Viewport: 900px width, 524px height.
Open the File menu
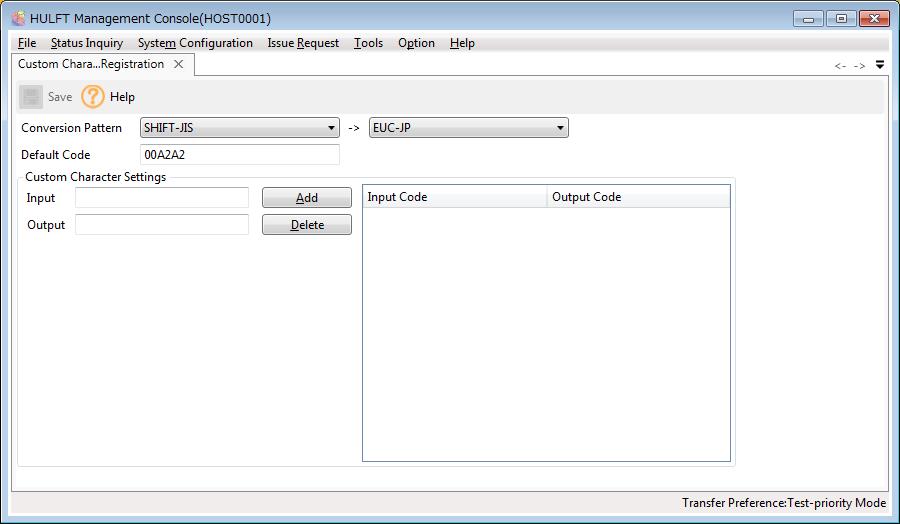(27, 43)
